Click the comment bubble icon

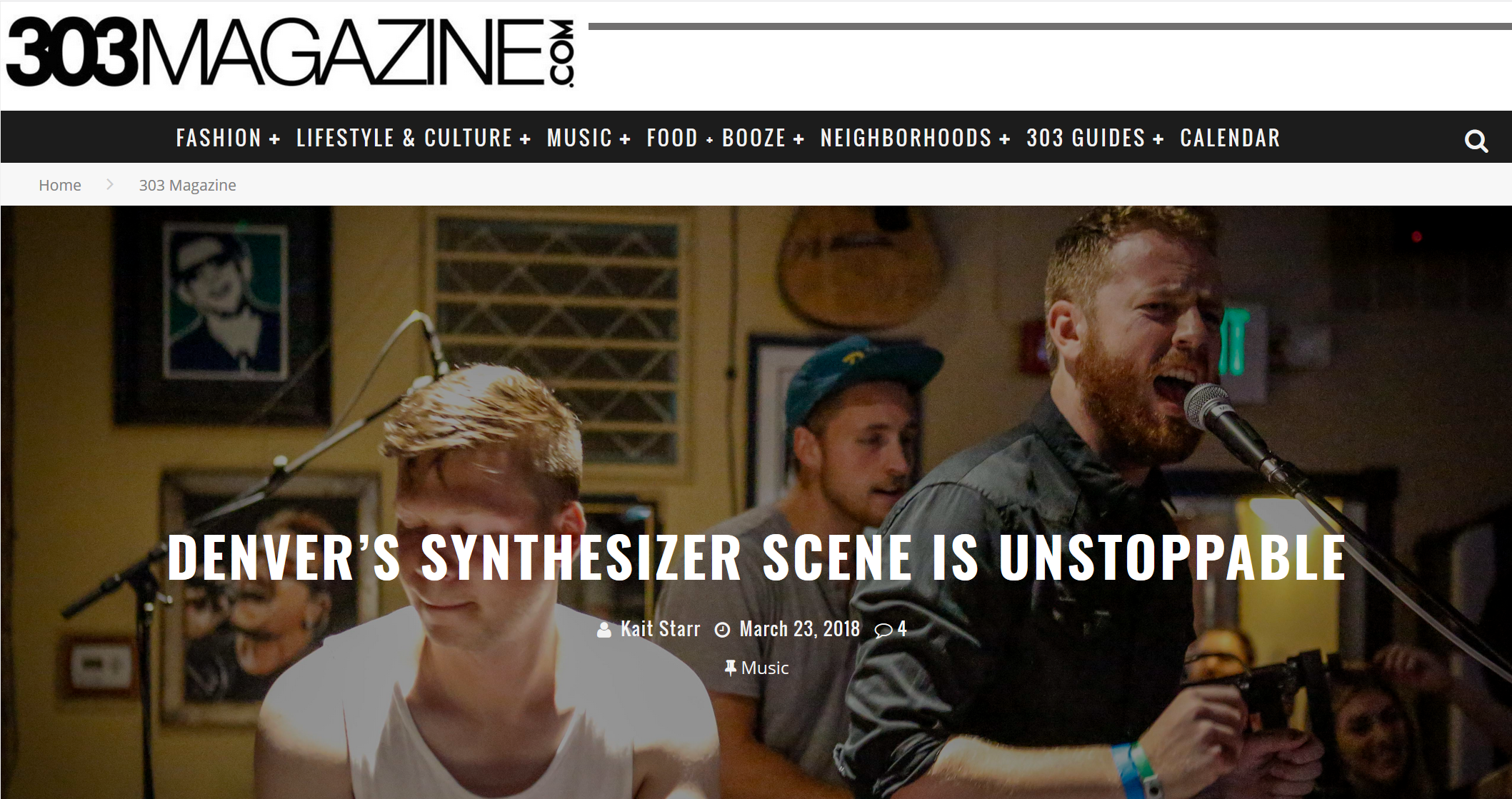click(x=883, y=630)
